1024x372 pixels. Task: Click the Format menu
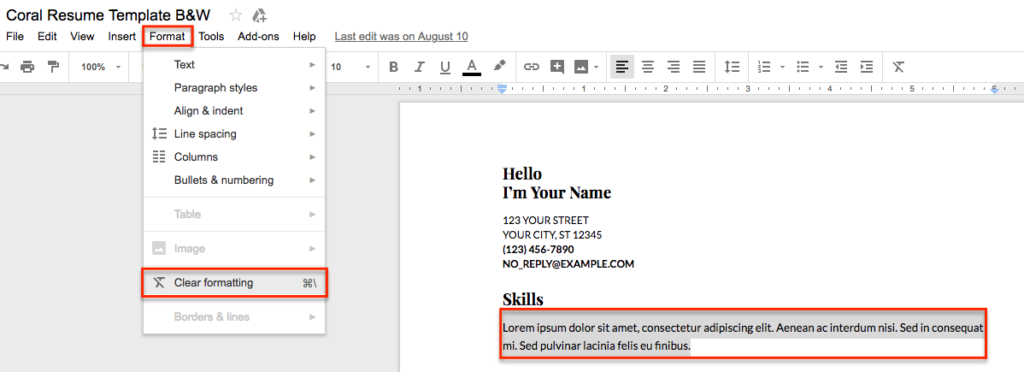[x=167, y=37]
